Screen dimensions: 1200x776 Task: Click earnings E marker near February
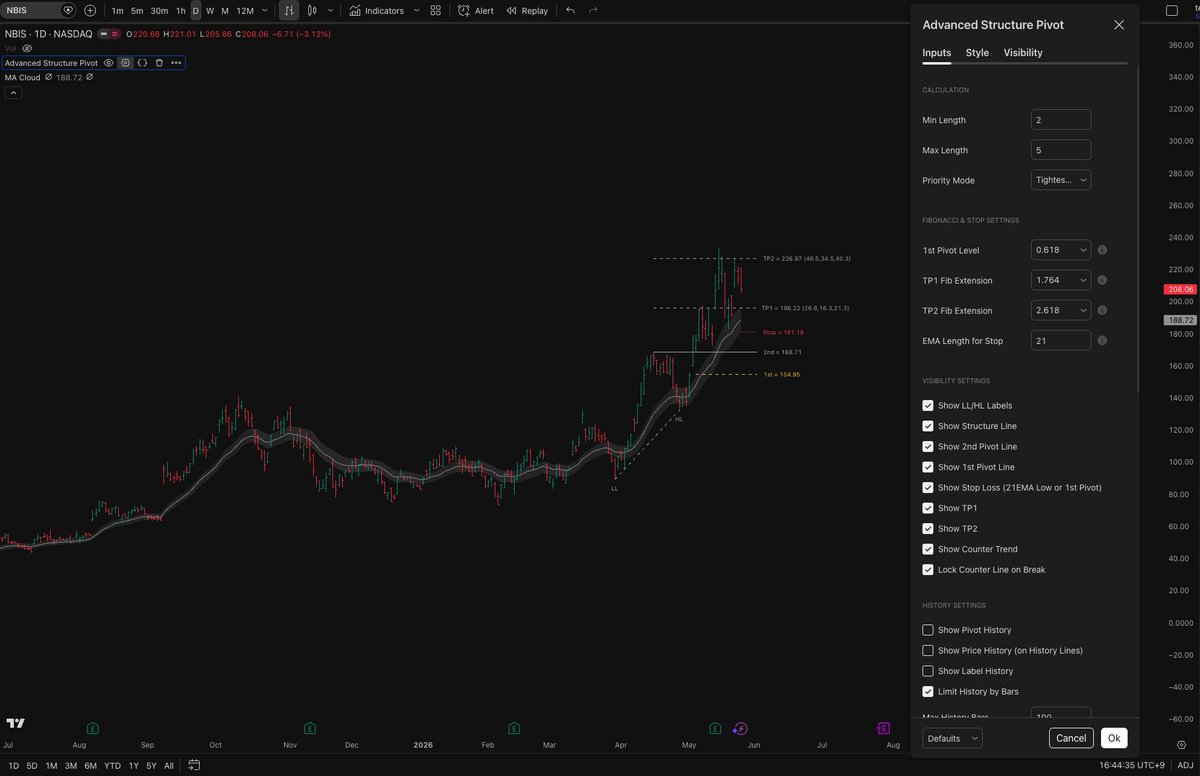coord(513,728)
